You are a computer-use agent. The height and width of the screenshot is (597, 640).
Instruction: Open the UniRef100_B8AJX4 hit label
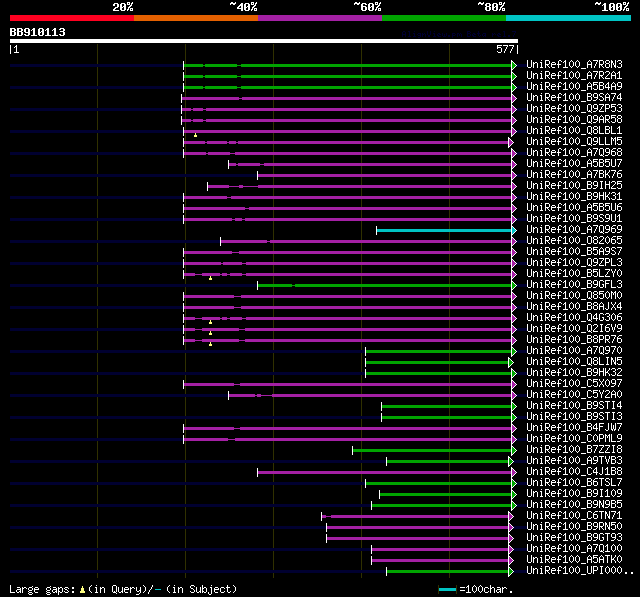pos(574,306)
